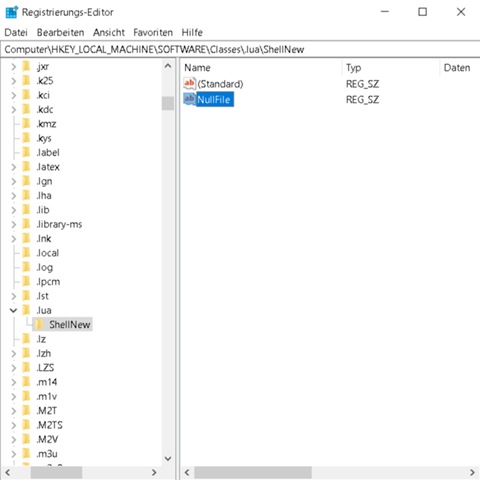The image size is (480, 480).
Task: Click the .lzh folder icon
Action: point(26,353)
